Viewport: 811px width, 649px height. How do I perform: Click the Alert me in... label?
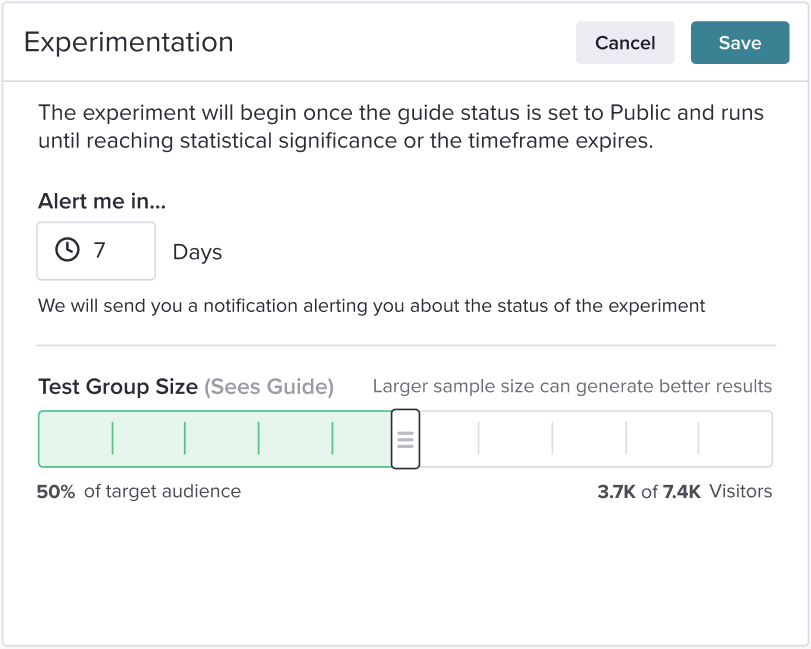tap(102, 201)
